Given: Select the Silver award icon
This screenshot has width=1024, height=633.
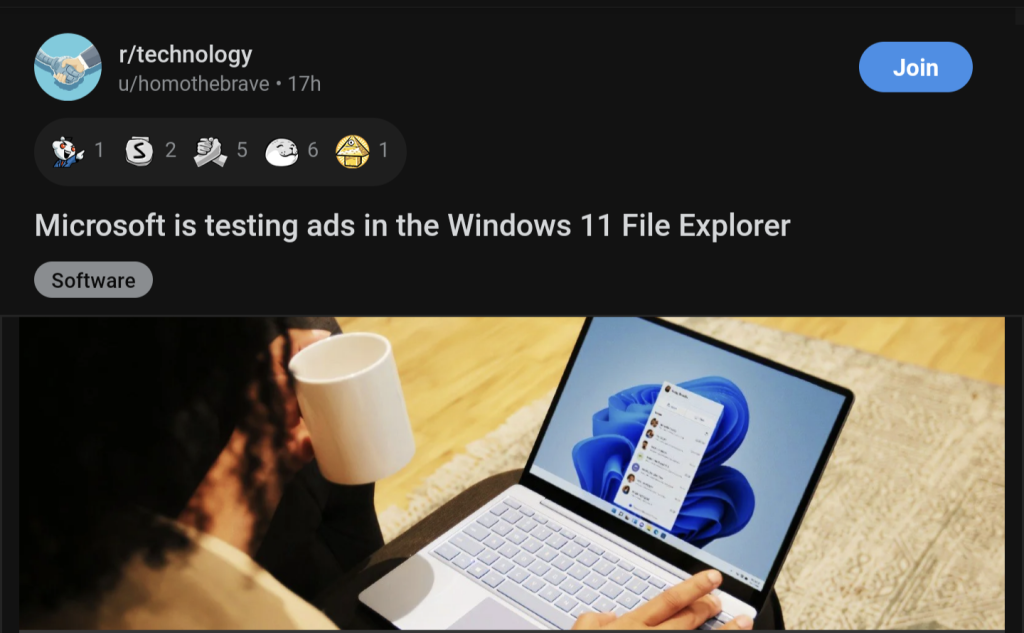Looking at the screenshot, I should click(139, 151).
